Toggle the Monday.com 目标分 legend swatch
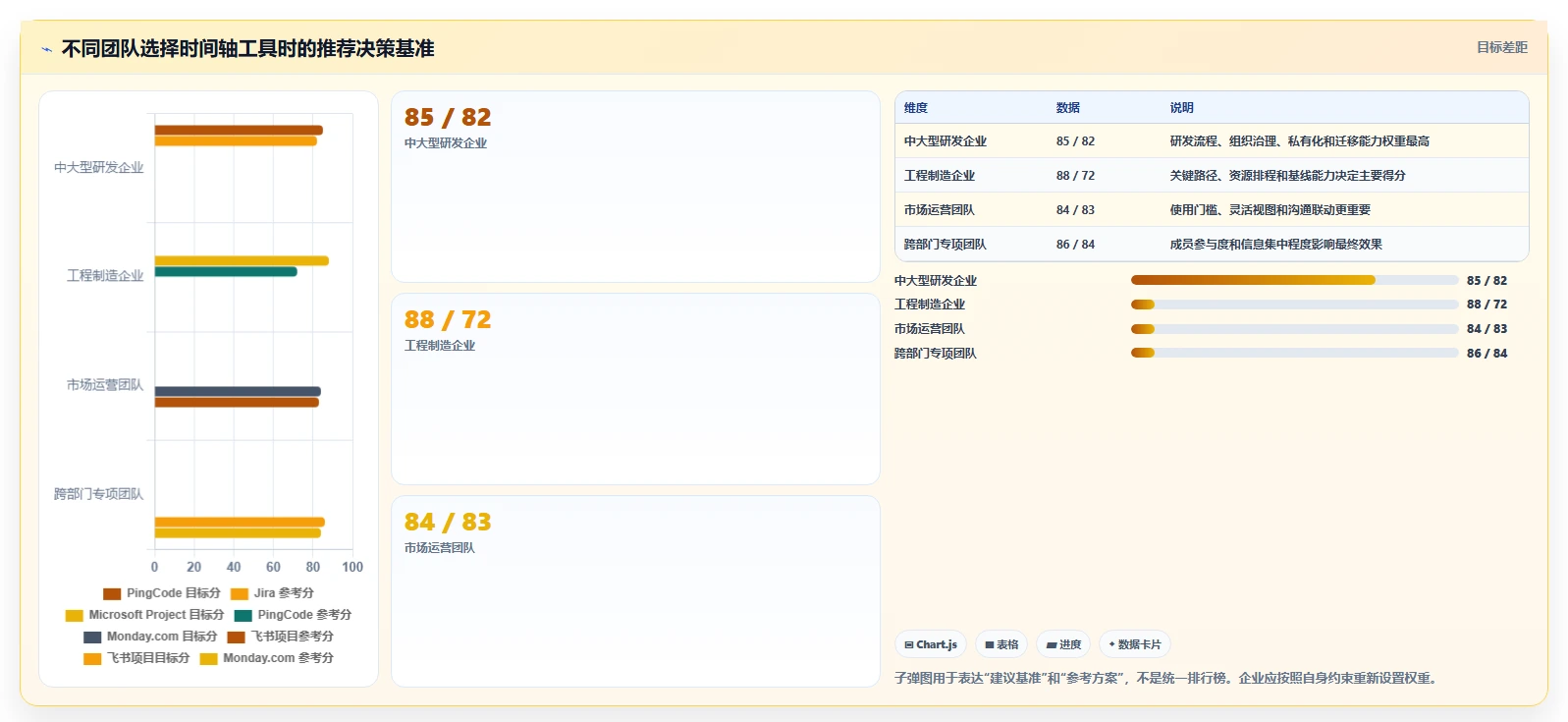 pos(92,637)
